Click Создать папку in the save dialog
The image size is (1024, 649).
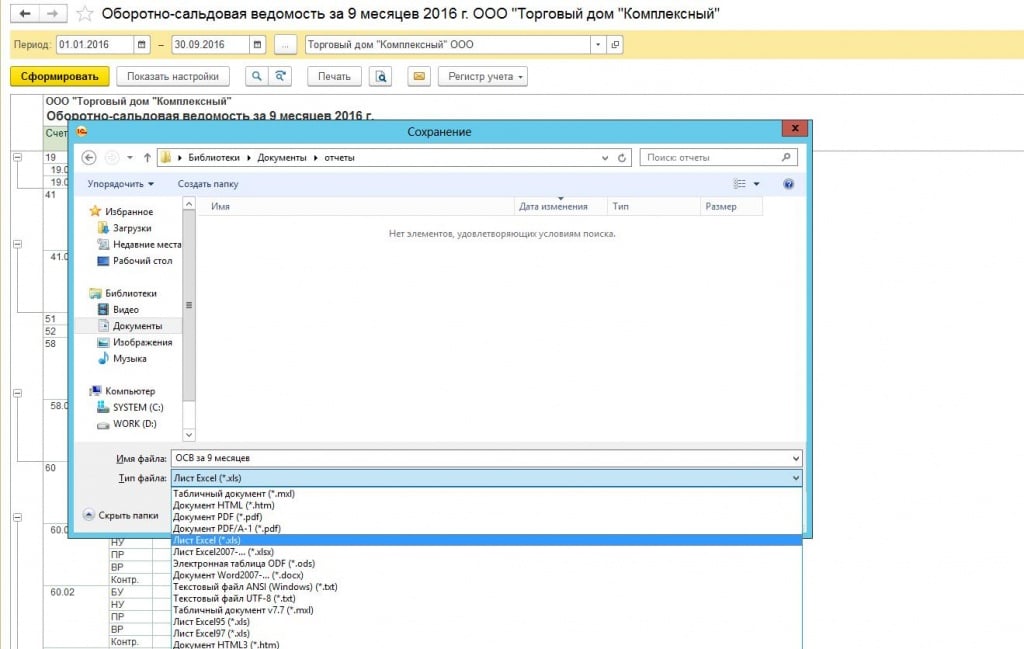(208, 184)
